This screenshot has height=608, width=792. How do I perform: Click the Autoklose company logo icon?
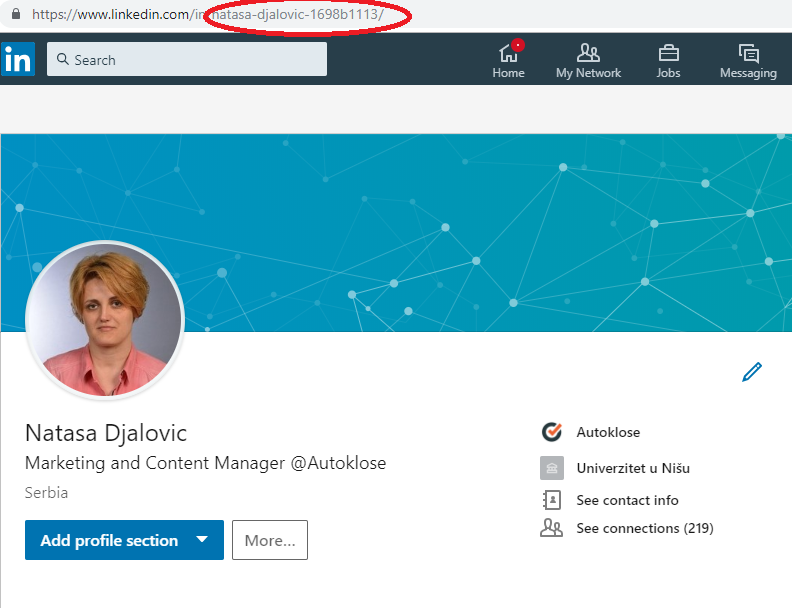pyautogui.click(x=551, y=432)
